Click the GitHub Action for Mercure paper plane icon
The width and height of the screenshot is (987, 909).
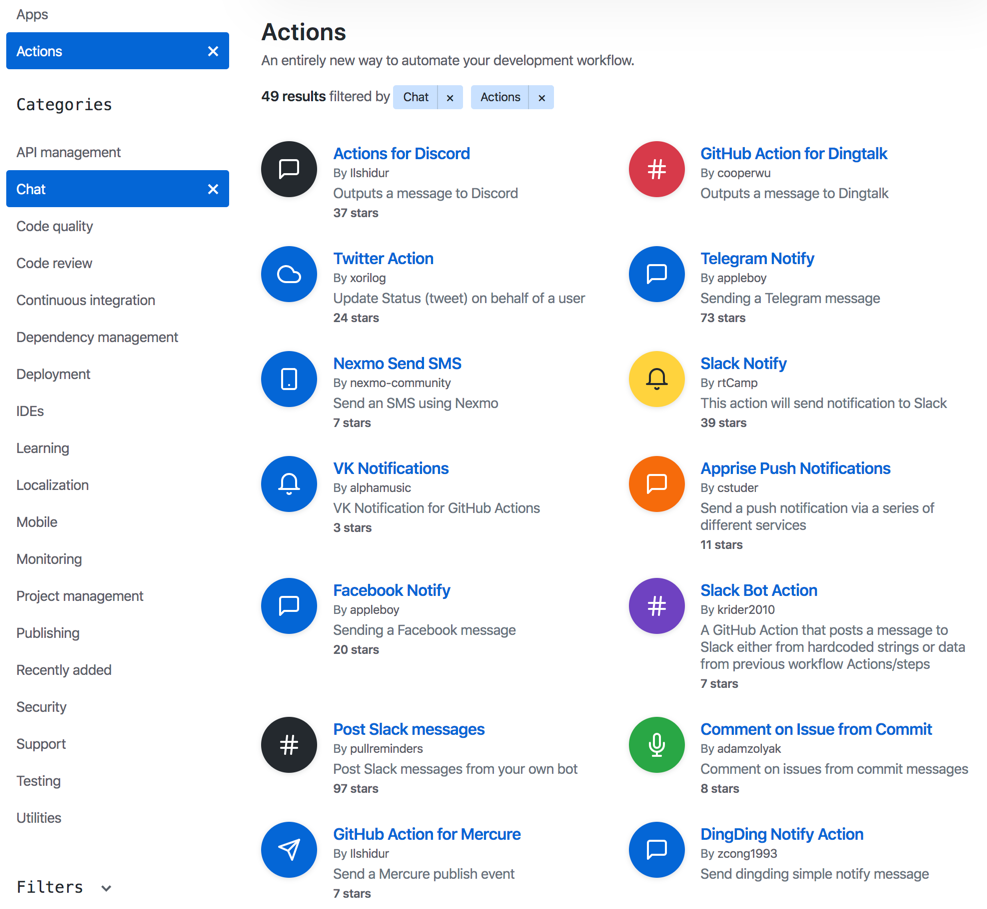[288, 850]
